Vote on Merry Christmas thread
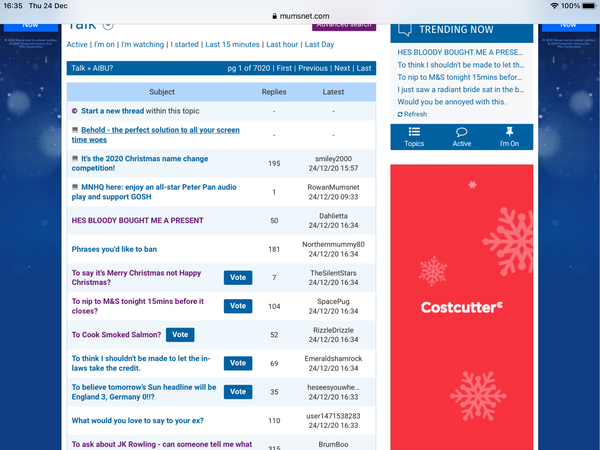 coord(238,277)
